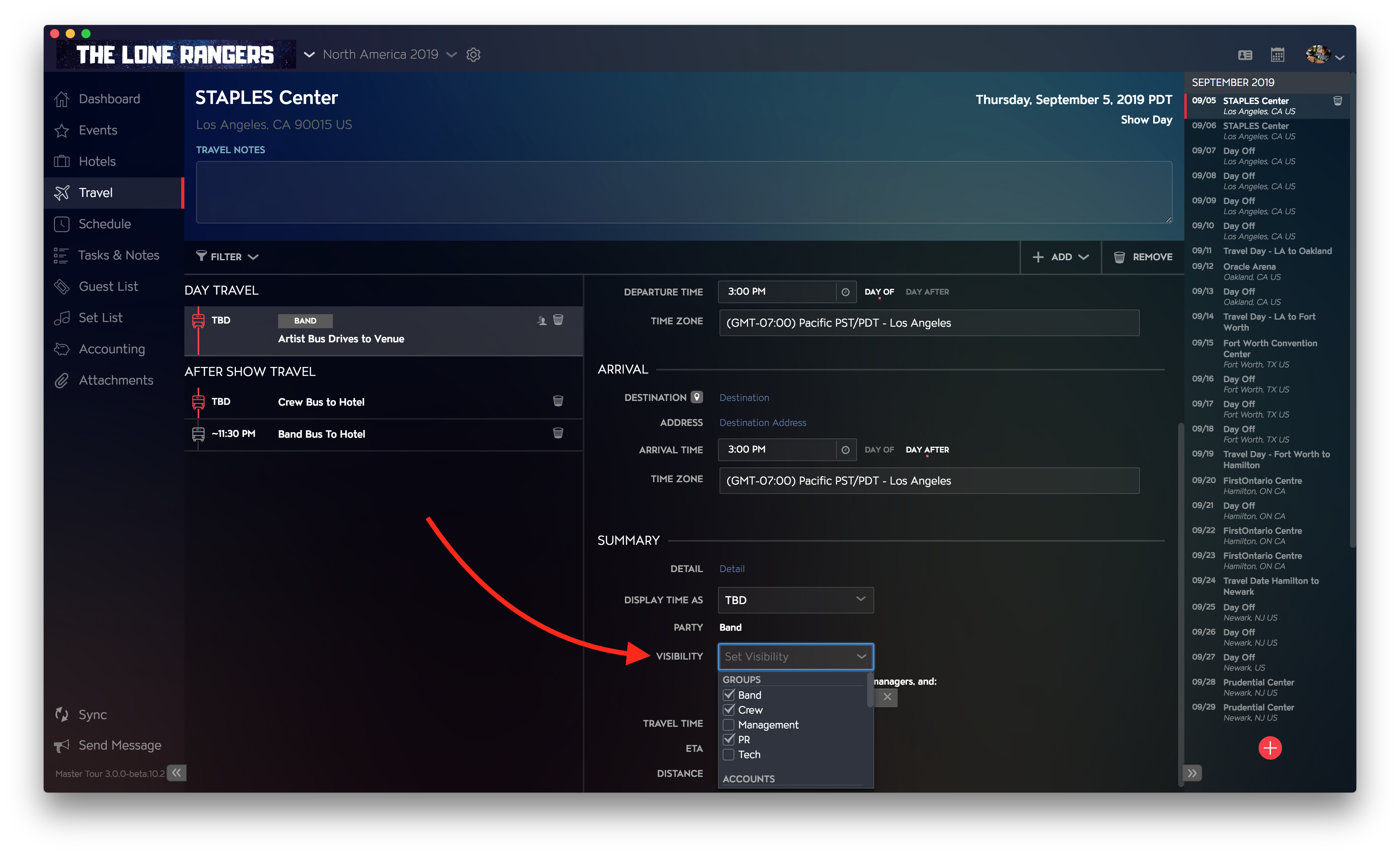The height and width of the screenshot is (855, 1400).
Task: Open Schedule in sidebar
Action: click(x=114, y=224)
